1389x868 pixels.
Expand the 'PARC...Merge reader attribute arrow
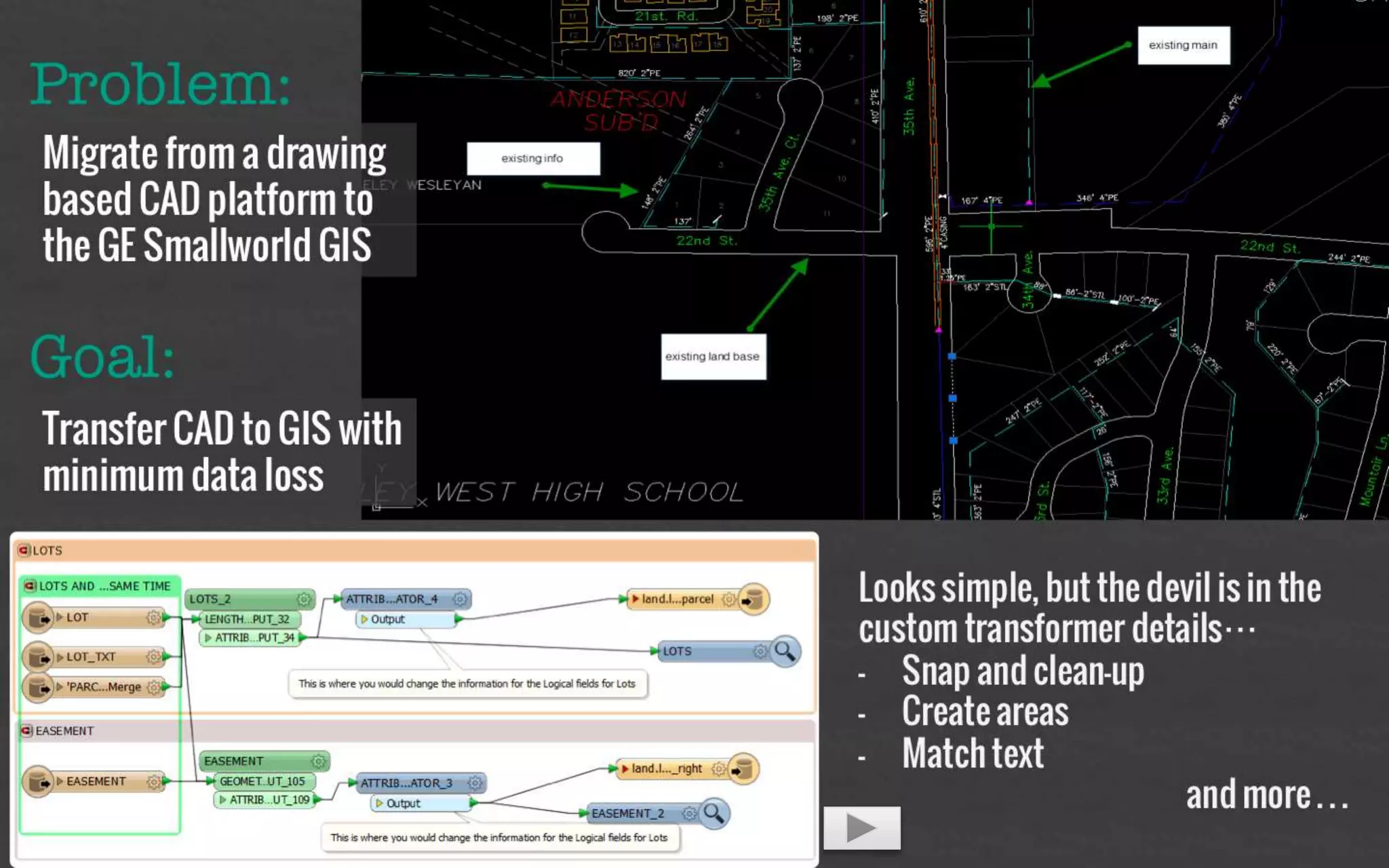tap(60, 687)
